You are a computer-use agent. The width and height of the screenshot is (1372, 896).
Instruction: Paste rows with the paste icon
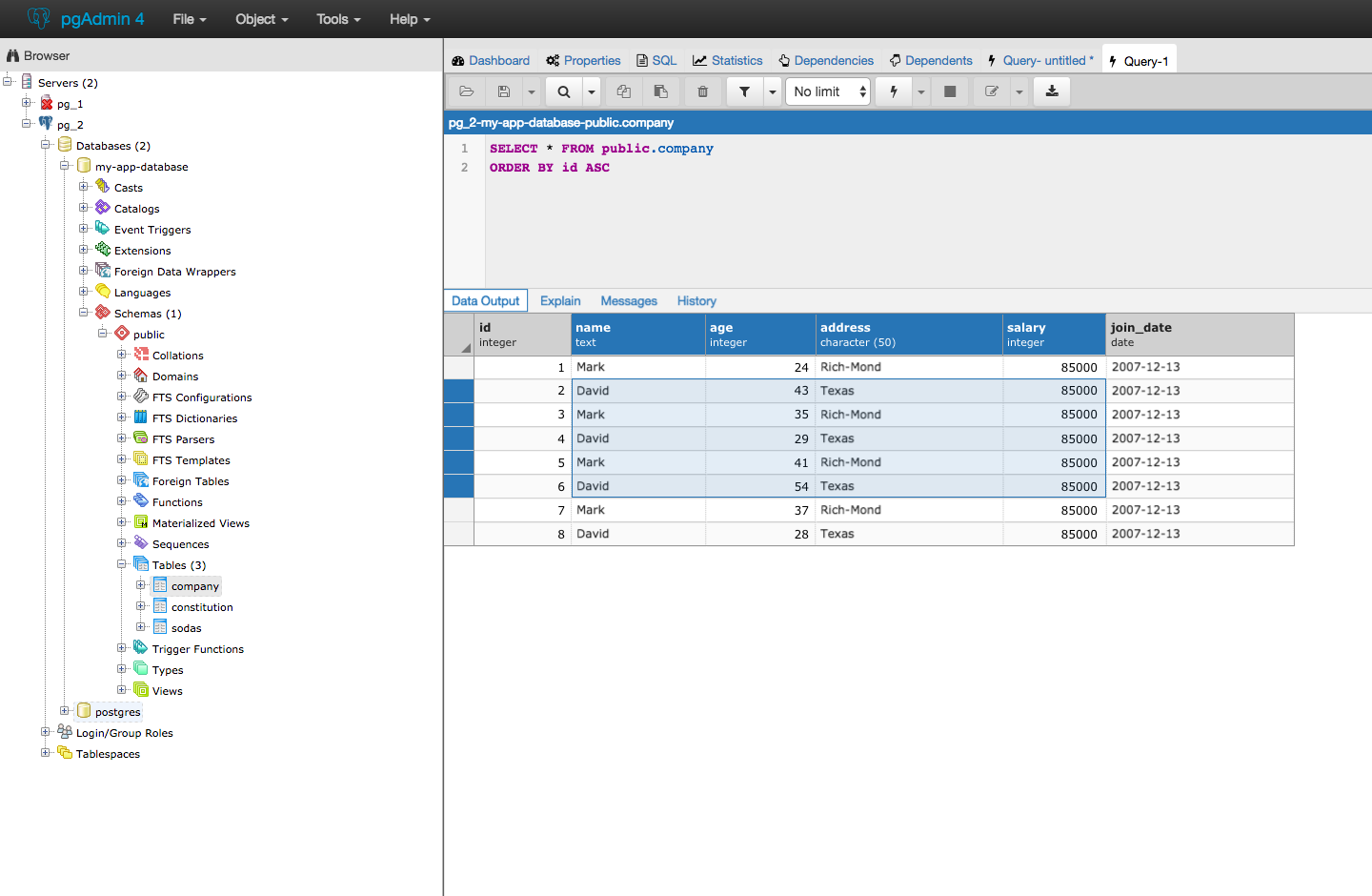[661, 91]
